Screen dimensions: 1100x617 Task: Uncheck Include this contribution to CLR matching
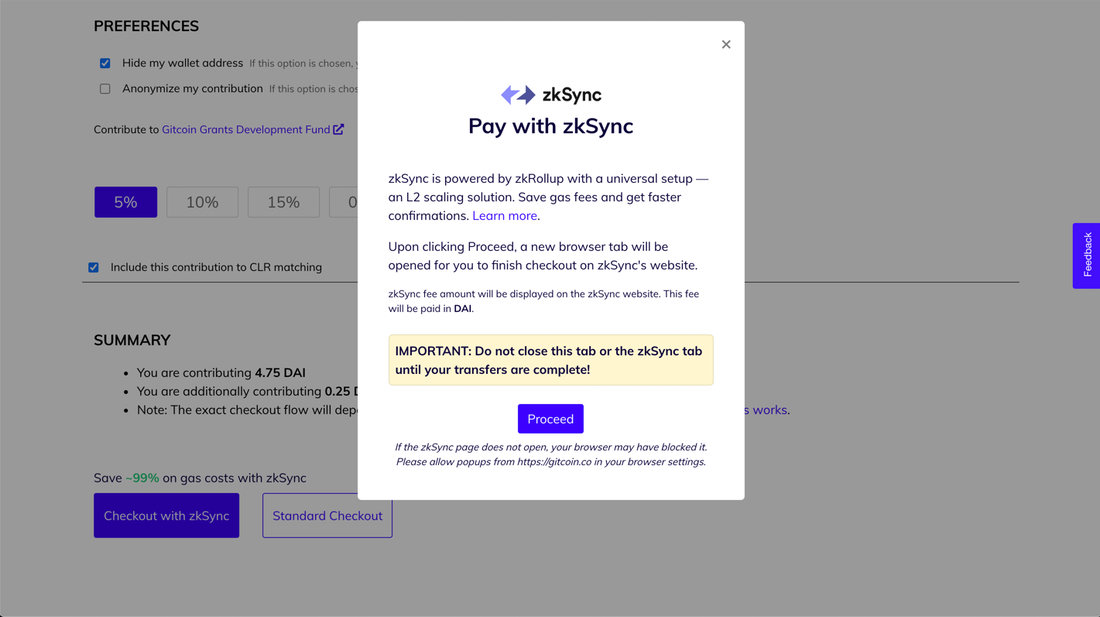point(93,267)
